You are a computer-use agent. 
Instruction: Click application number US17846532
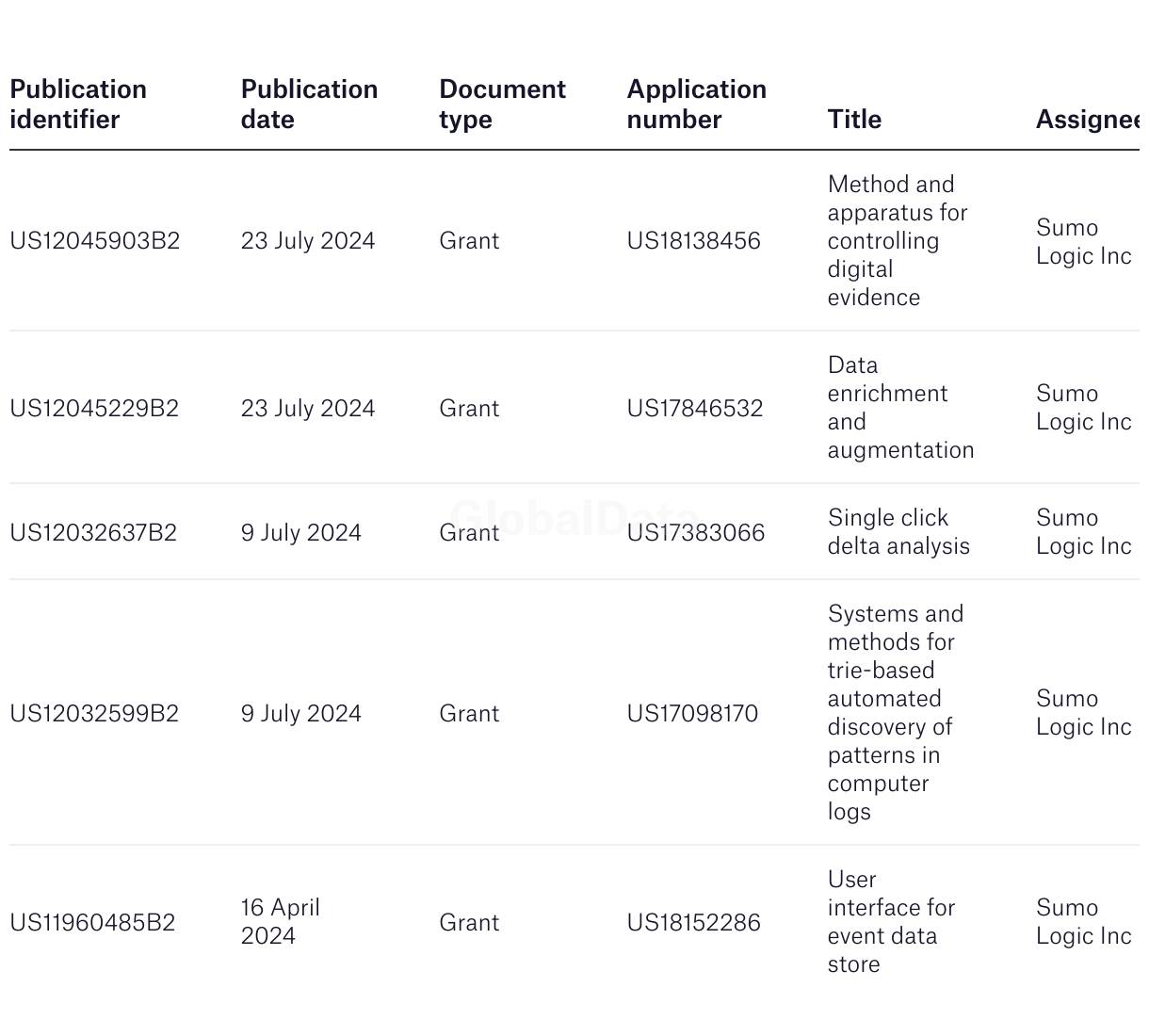tap(695, 409)
